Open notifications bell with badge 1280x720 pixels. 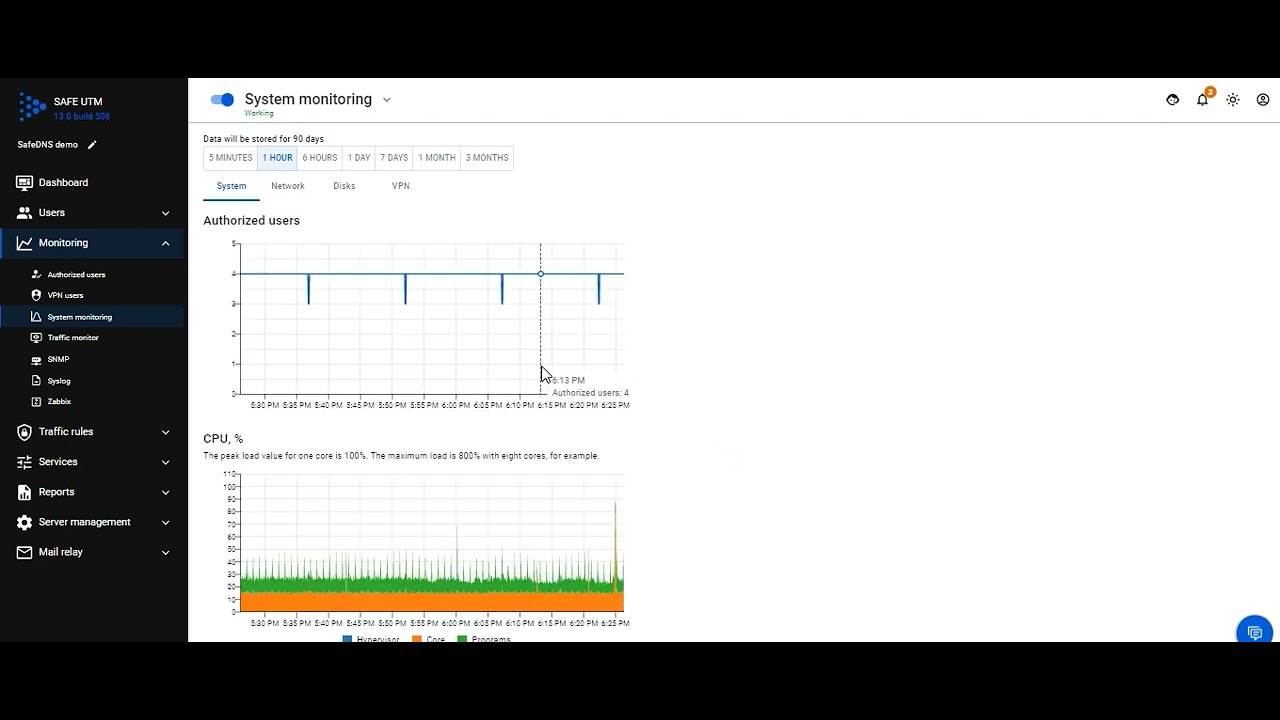[x=1203, y=99]
